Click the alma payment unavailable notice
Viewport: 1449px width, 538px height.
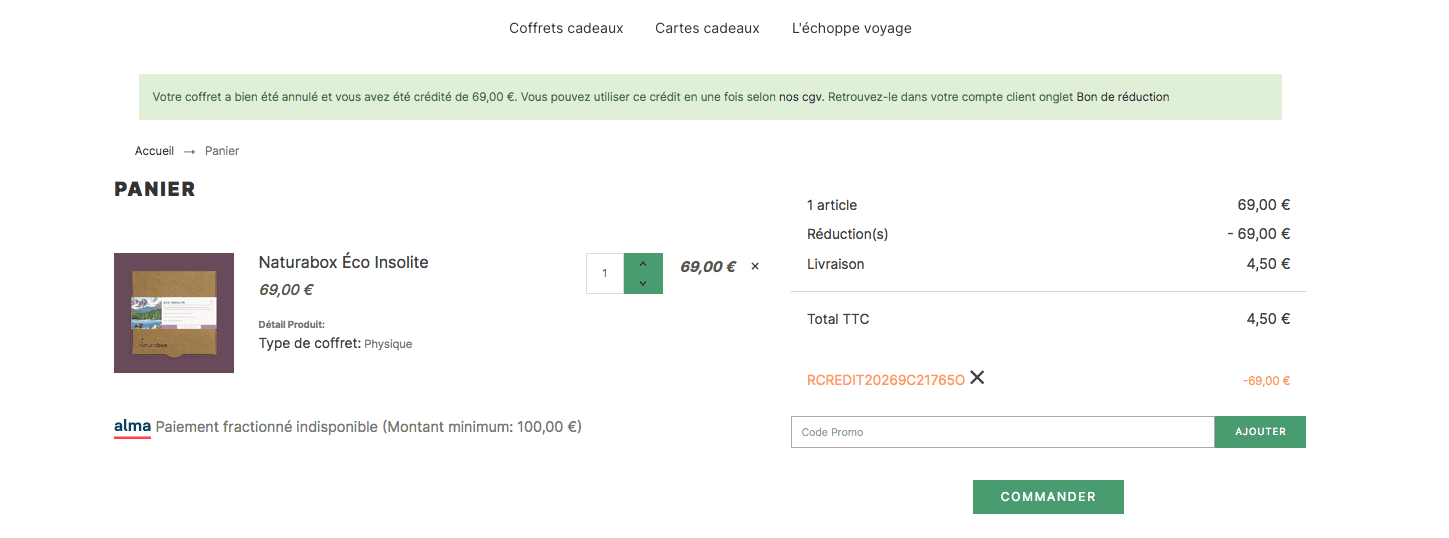[x=368, y=427]
